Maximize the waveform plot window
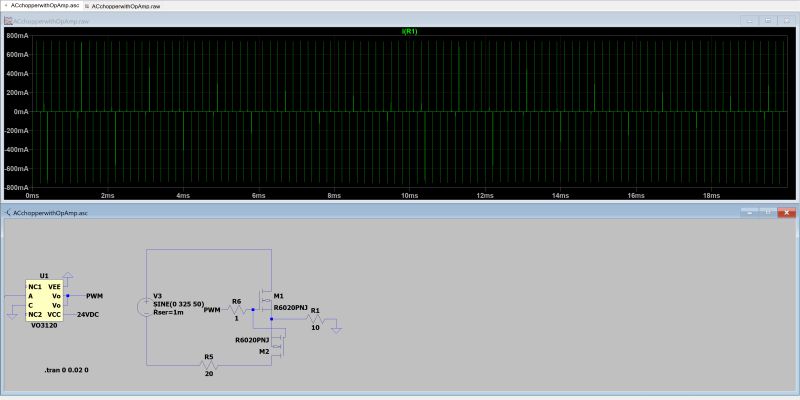Viewport: 800px width, 400px height. (x=768, y=21)
